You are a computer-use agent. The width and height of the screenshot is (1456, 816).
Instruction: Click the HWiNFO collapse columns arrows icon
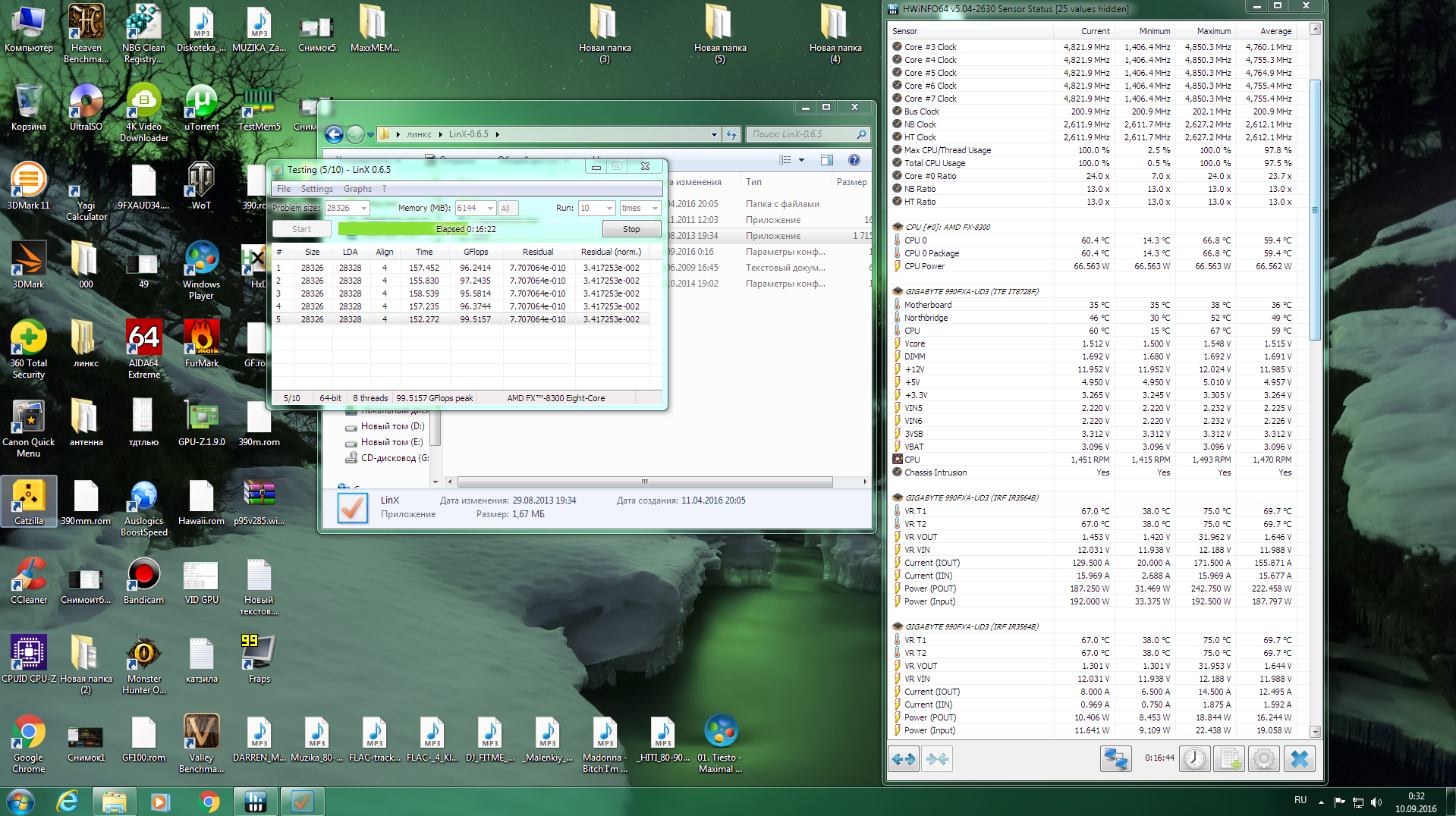pos(937,758)
